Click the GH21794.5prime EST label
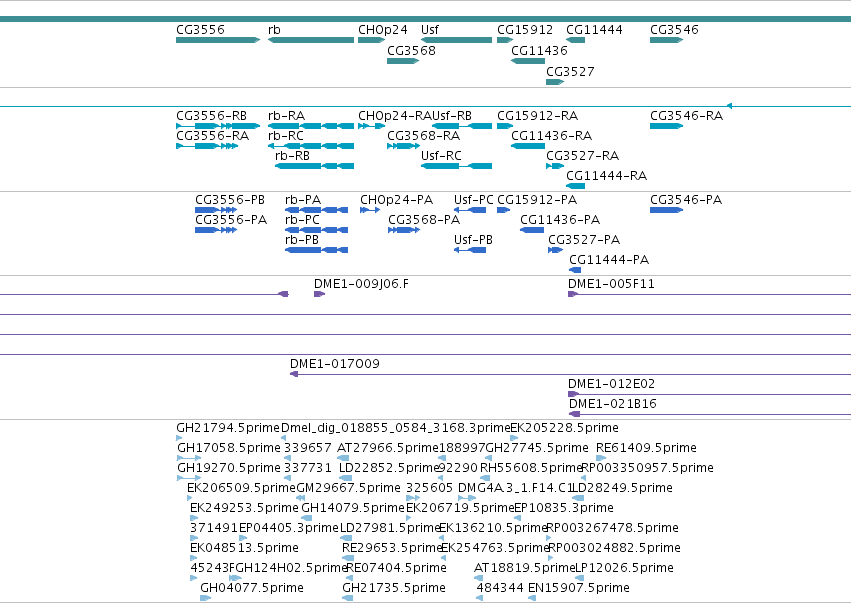Viewport: 851px width, 603px height. click(x=228, y=428)
